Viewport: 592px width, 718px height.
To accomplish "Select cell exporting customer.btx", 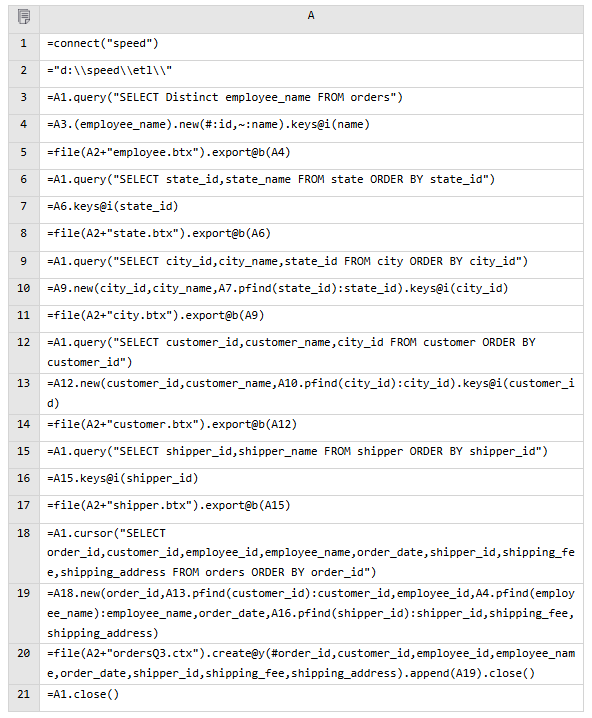I will coord(311,428).
